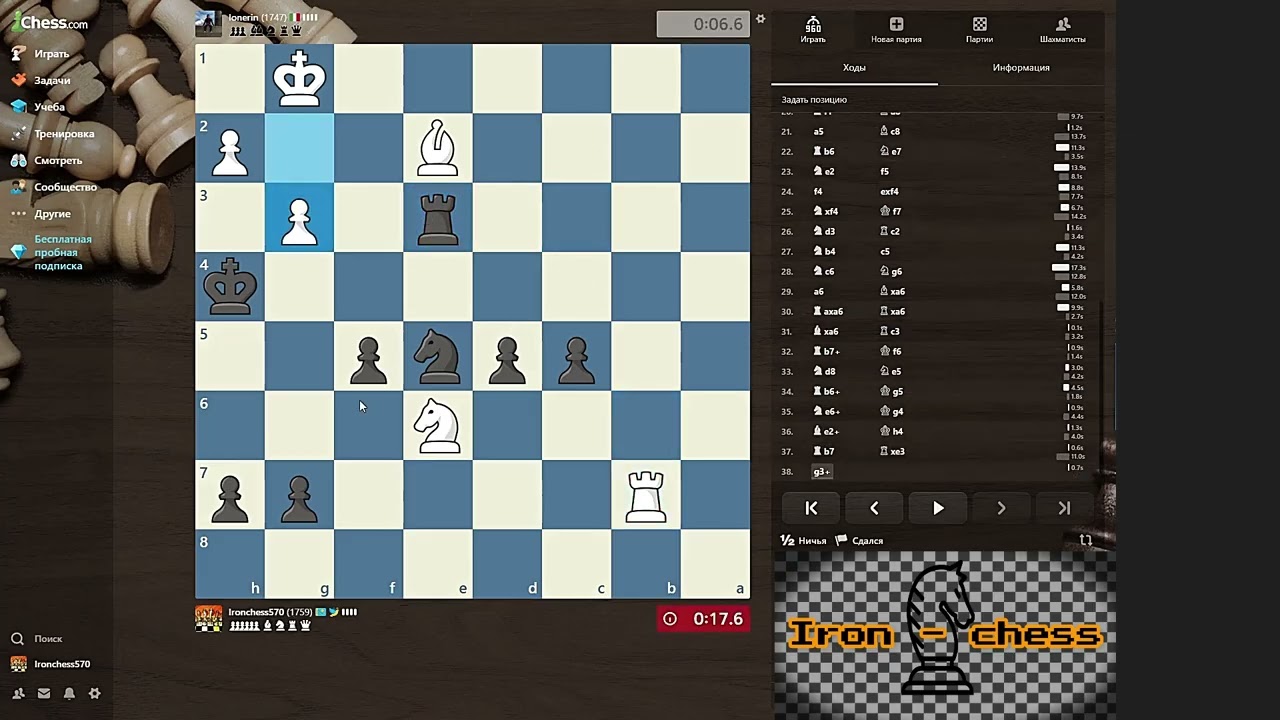Viewport: 1280px width, 720px height.
Task: Play the moves automatically
Action: click(938, 508)
